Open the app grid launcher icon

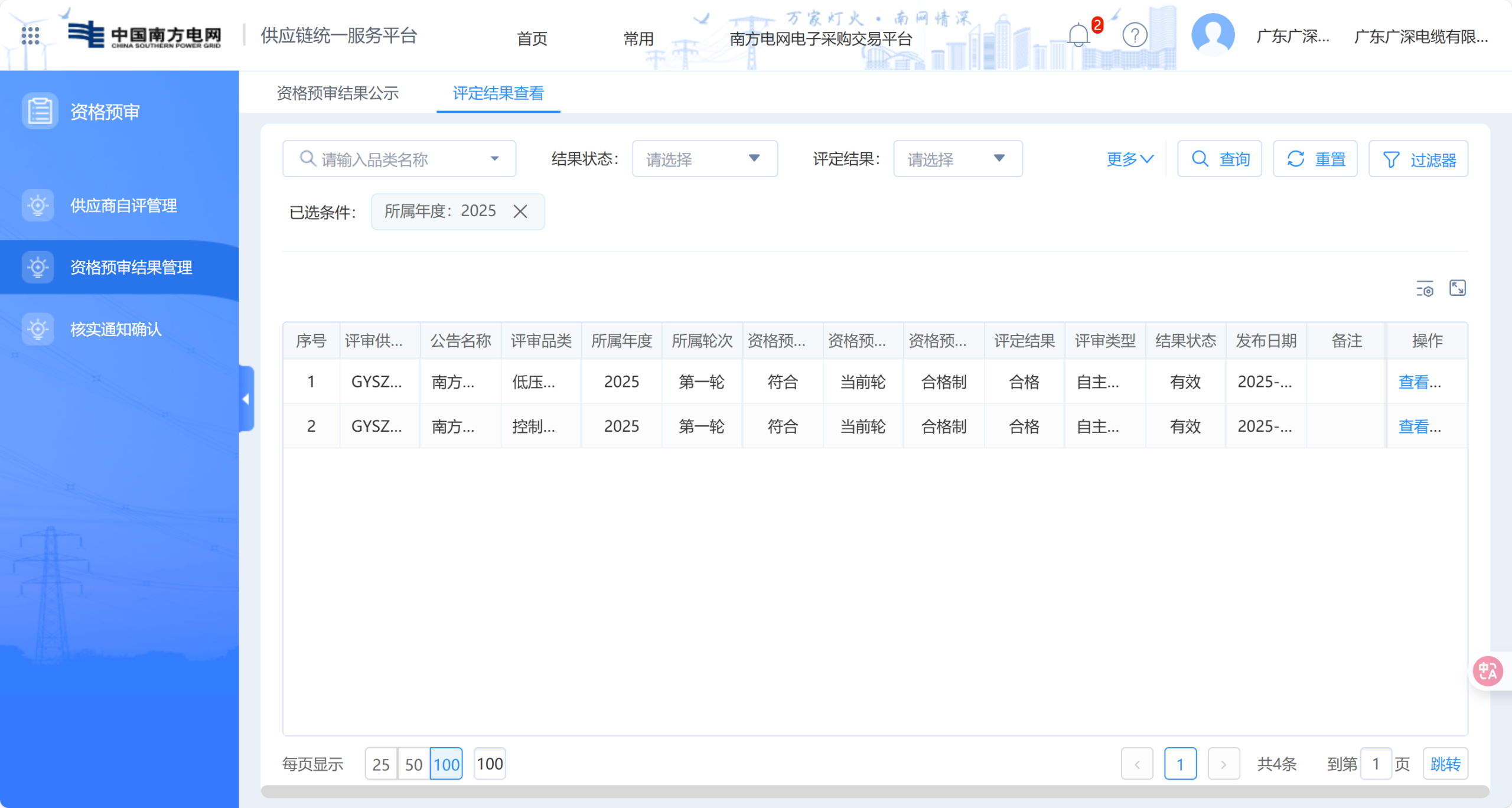point(30,35)
